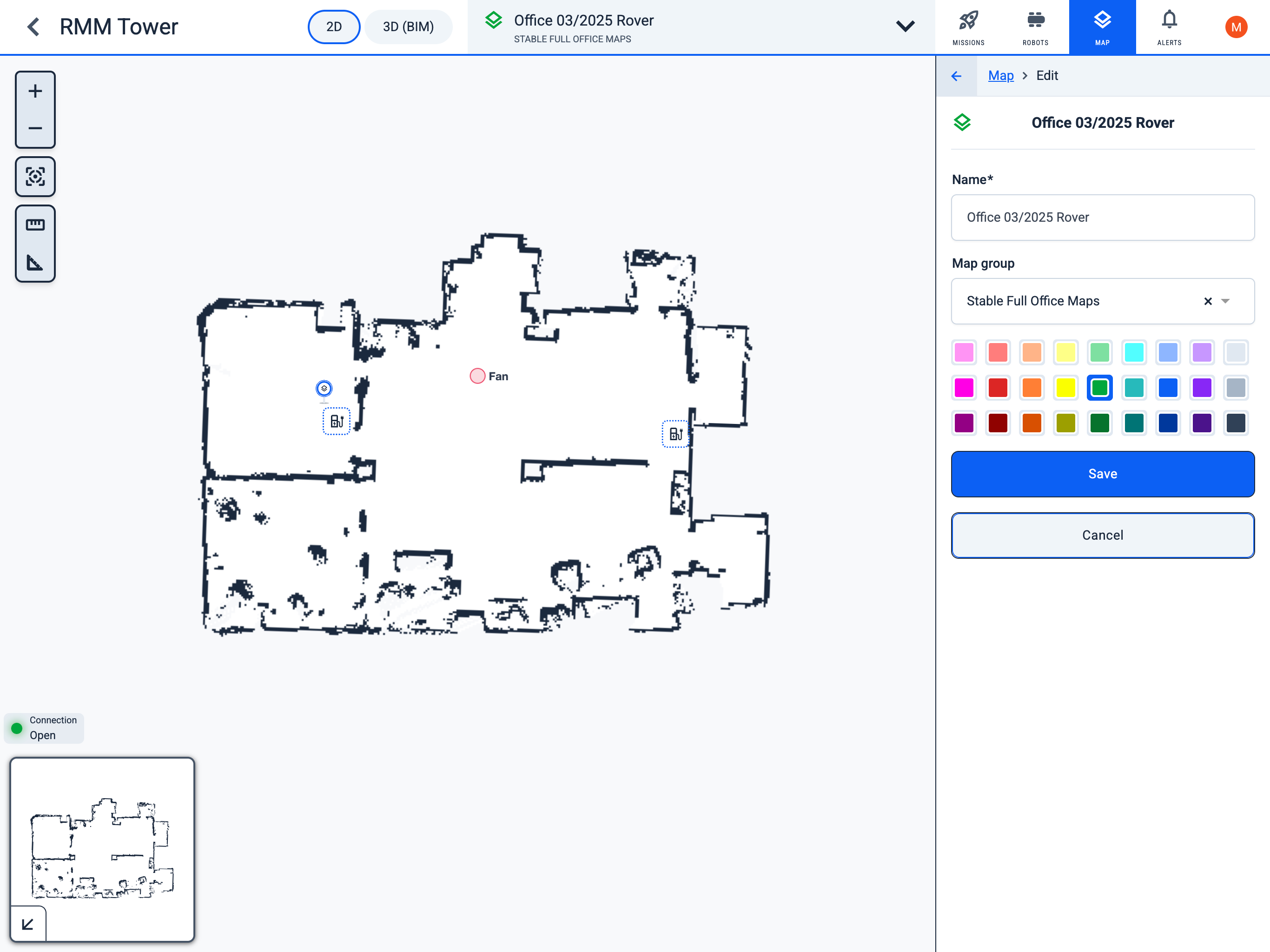1270x952 pixels.
Task: Select the angle measurement tool
Action: (x=35, y=262)
